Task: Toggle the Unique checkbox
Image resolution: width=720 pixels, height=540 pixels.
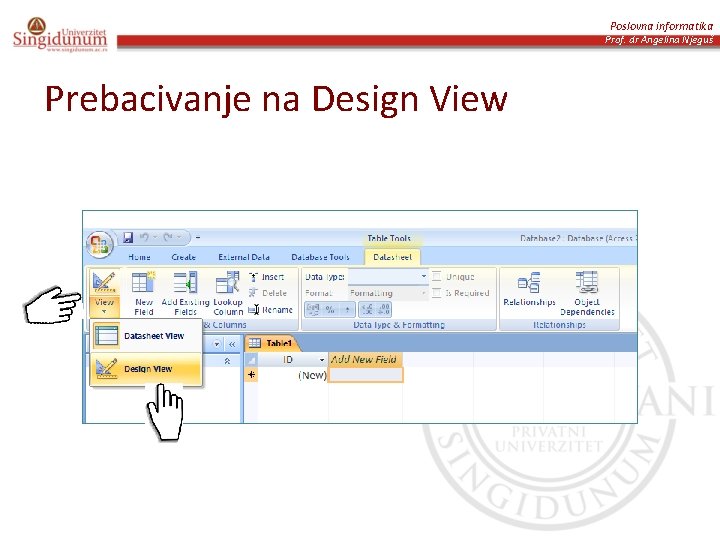Action: pos(437,276)
